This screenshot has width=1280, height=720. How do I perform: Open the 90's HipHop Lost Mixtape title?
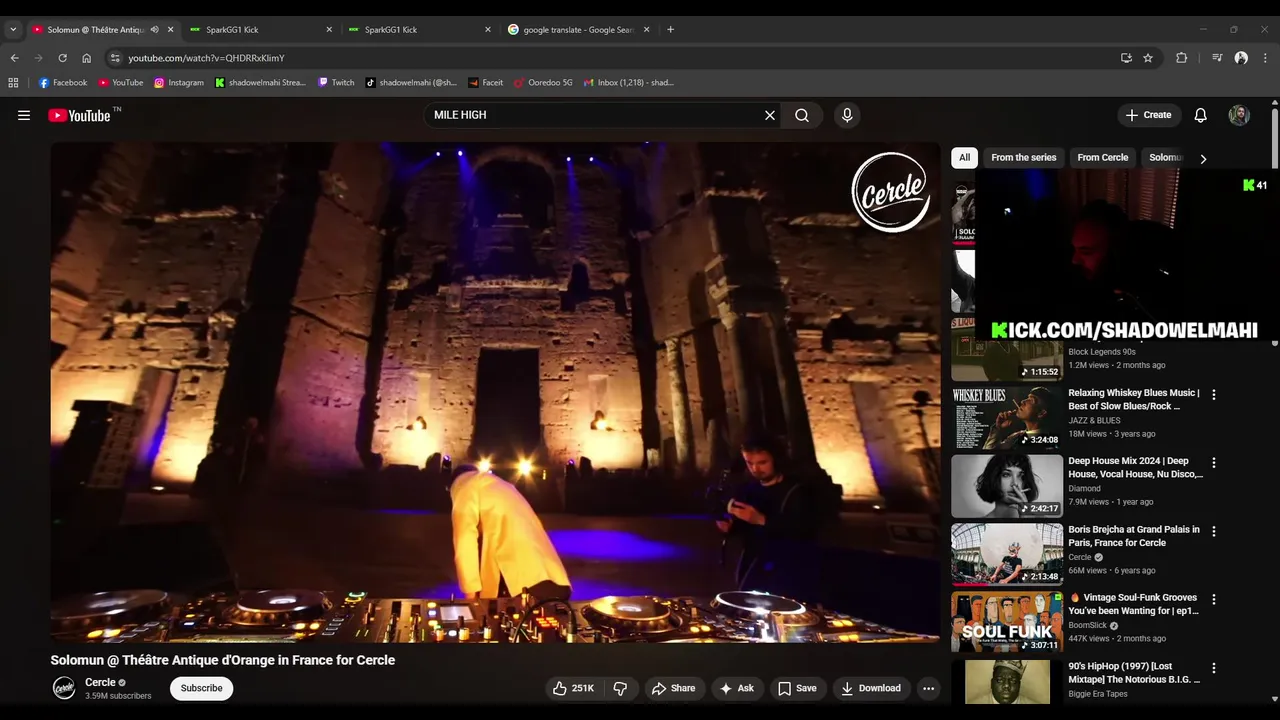point(1134,672)
